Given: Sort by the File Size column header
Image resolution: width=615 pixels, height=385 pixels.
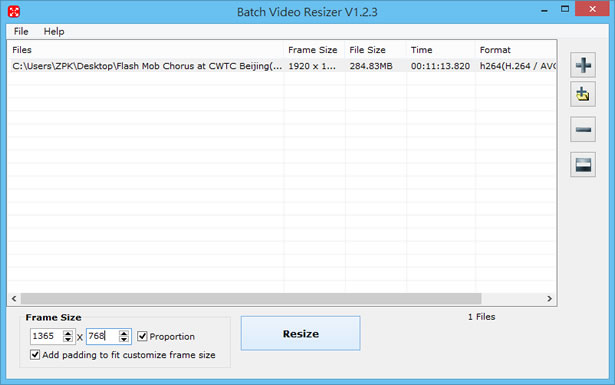Looking at the screenshot, I should [375, 50].
